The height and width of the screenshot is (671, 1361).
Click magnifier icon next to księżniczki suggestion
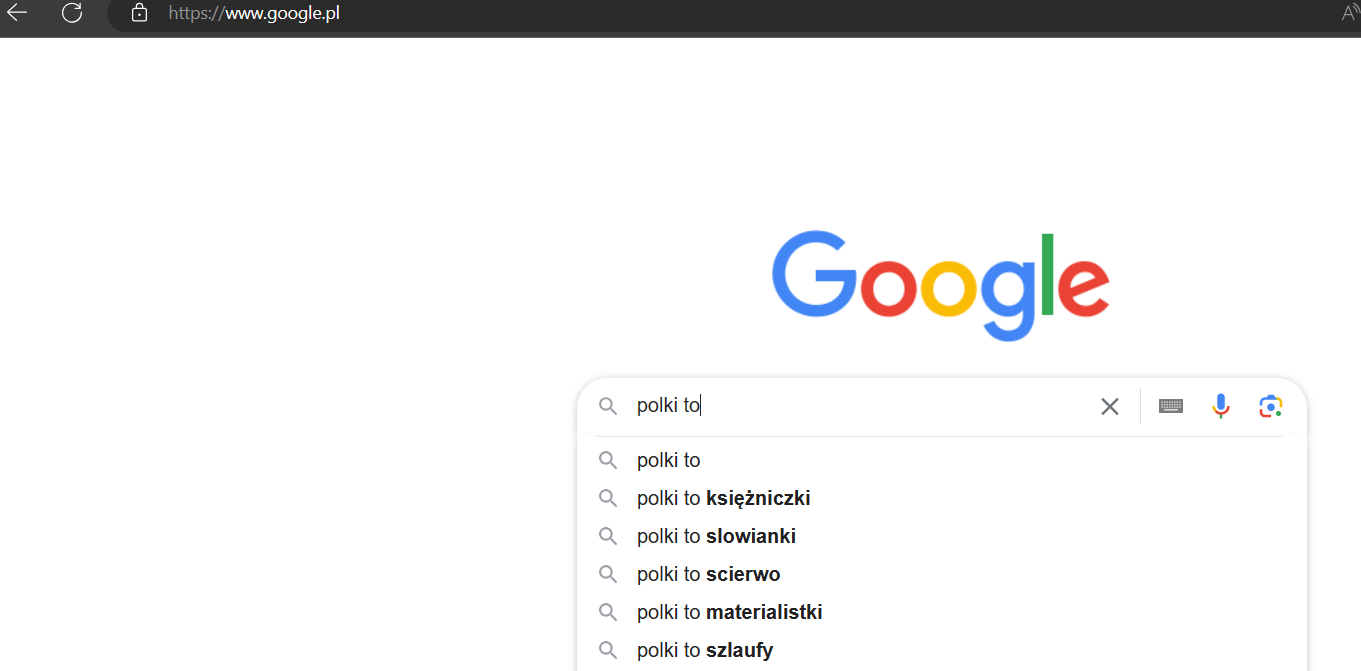click(x=608, y=498)
